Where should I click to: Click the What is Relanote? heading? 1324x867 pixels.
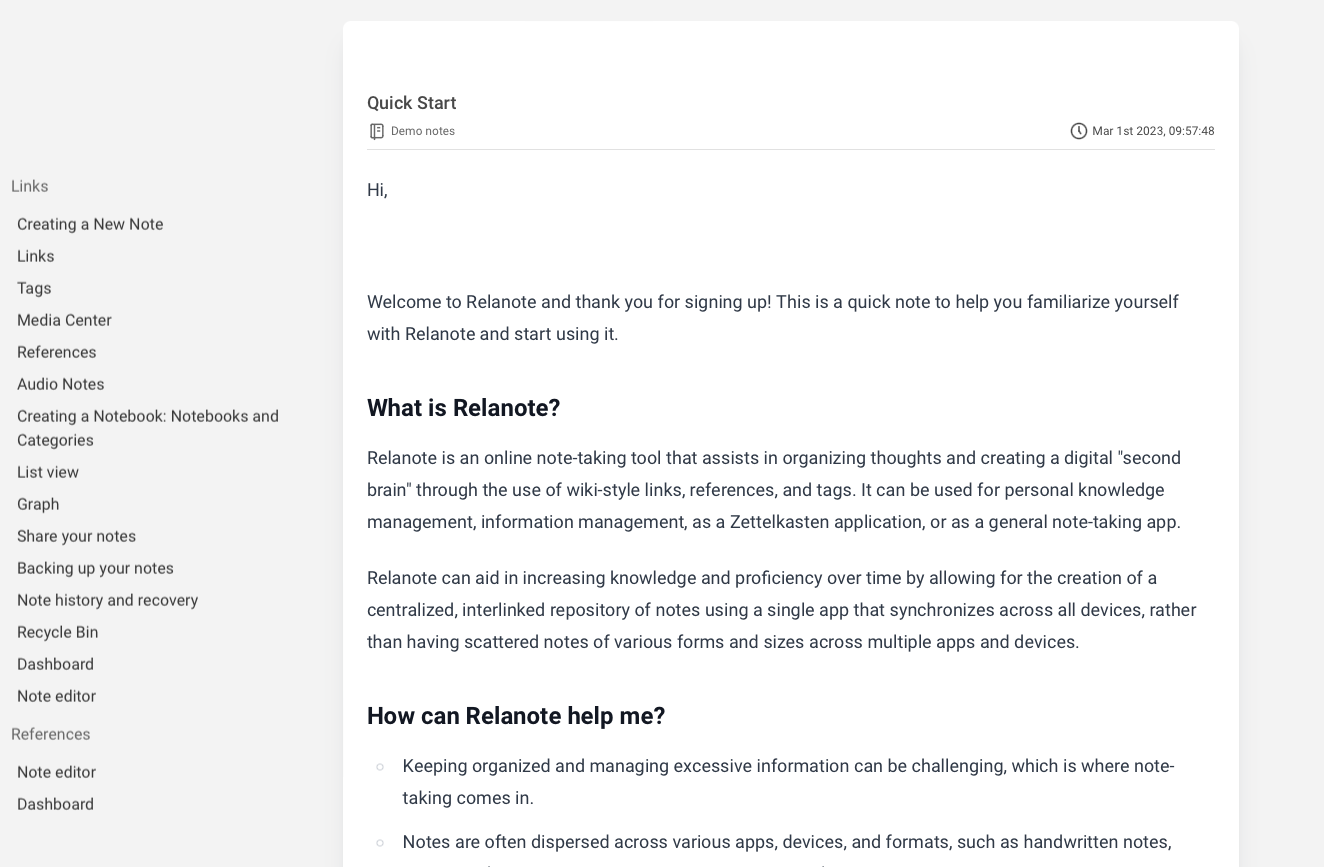(463, 408)
